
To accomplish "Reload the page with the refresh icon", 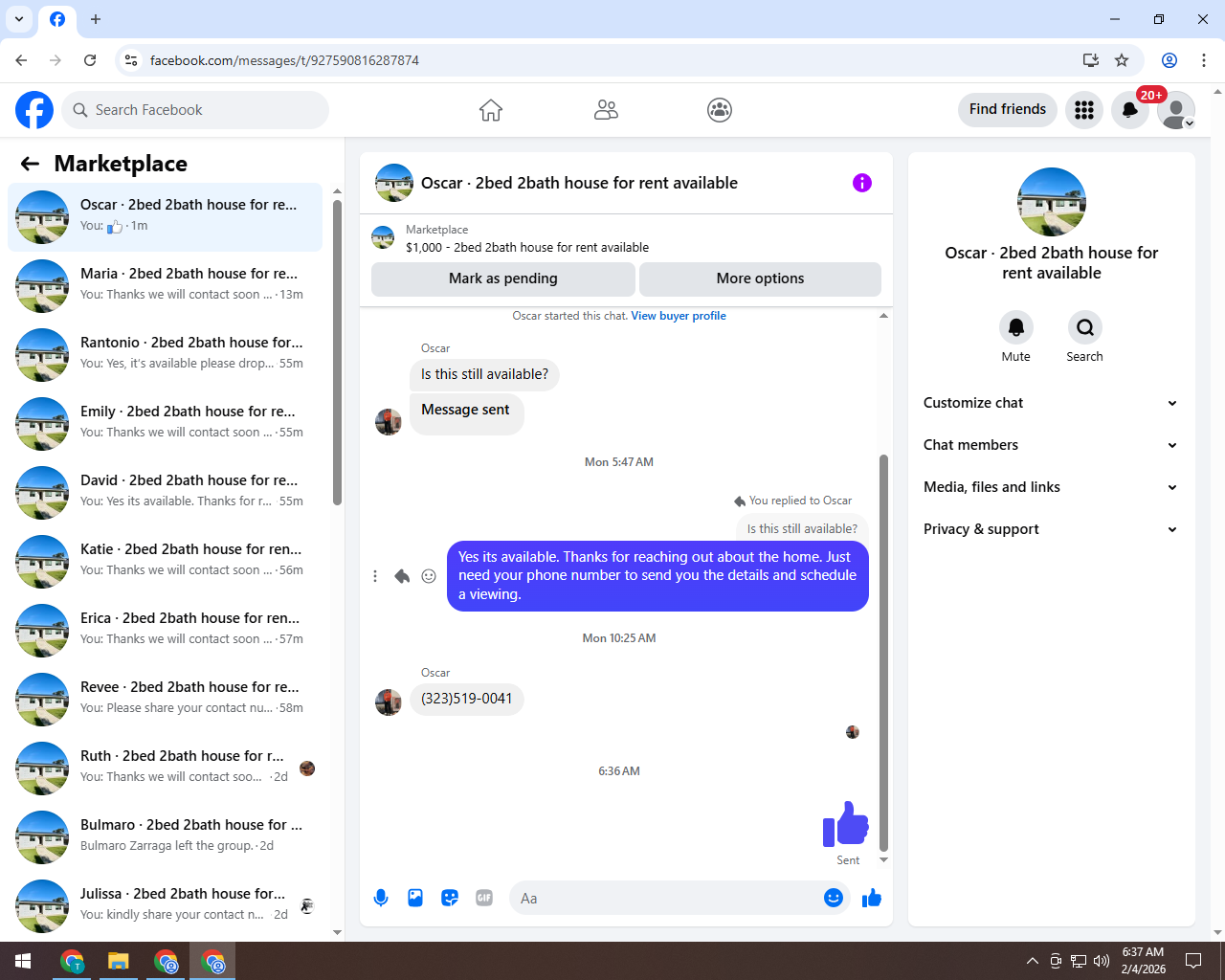I will 90,60.
